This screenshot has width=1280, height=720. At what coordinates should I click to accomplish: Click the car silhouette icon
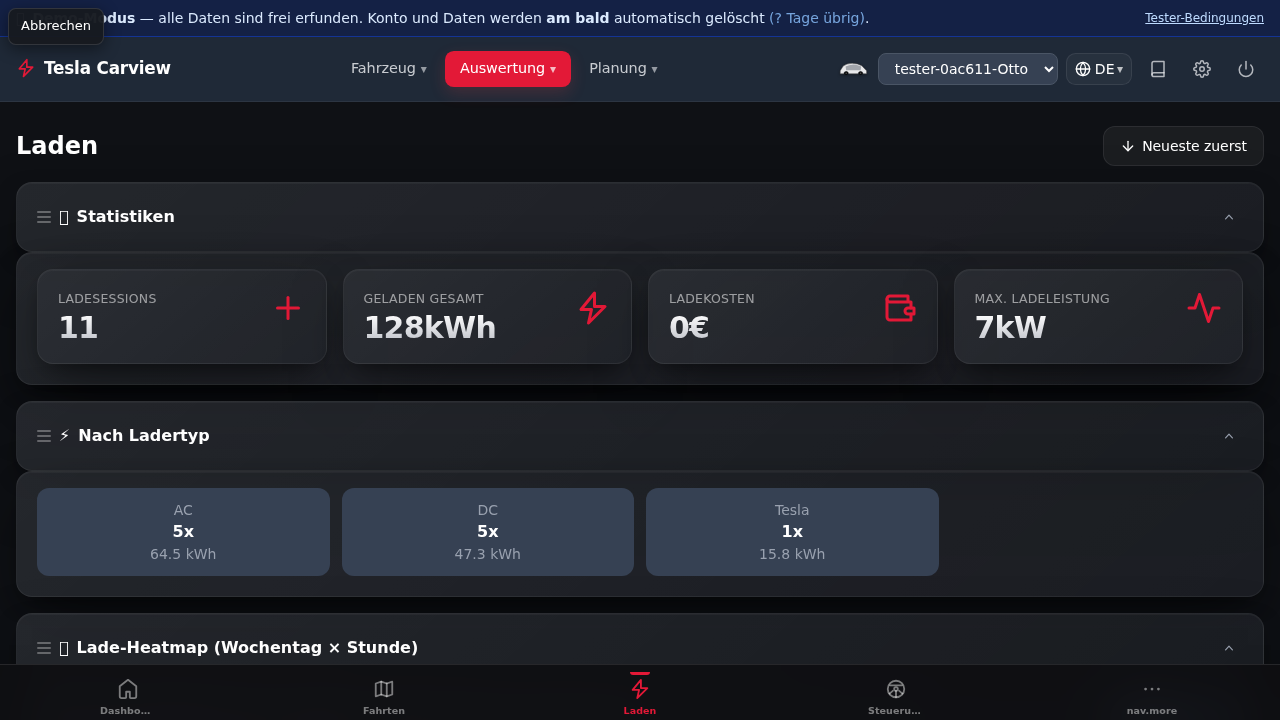(x=853, y=69)
